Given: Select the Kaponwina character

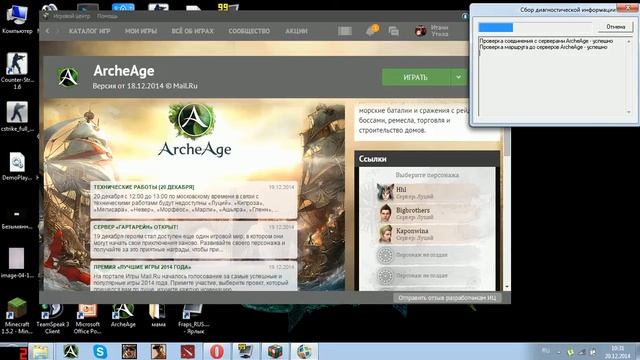Looking at the screenshot, I should pyautogui.click(x=427, y=234).
